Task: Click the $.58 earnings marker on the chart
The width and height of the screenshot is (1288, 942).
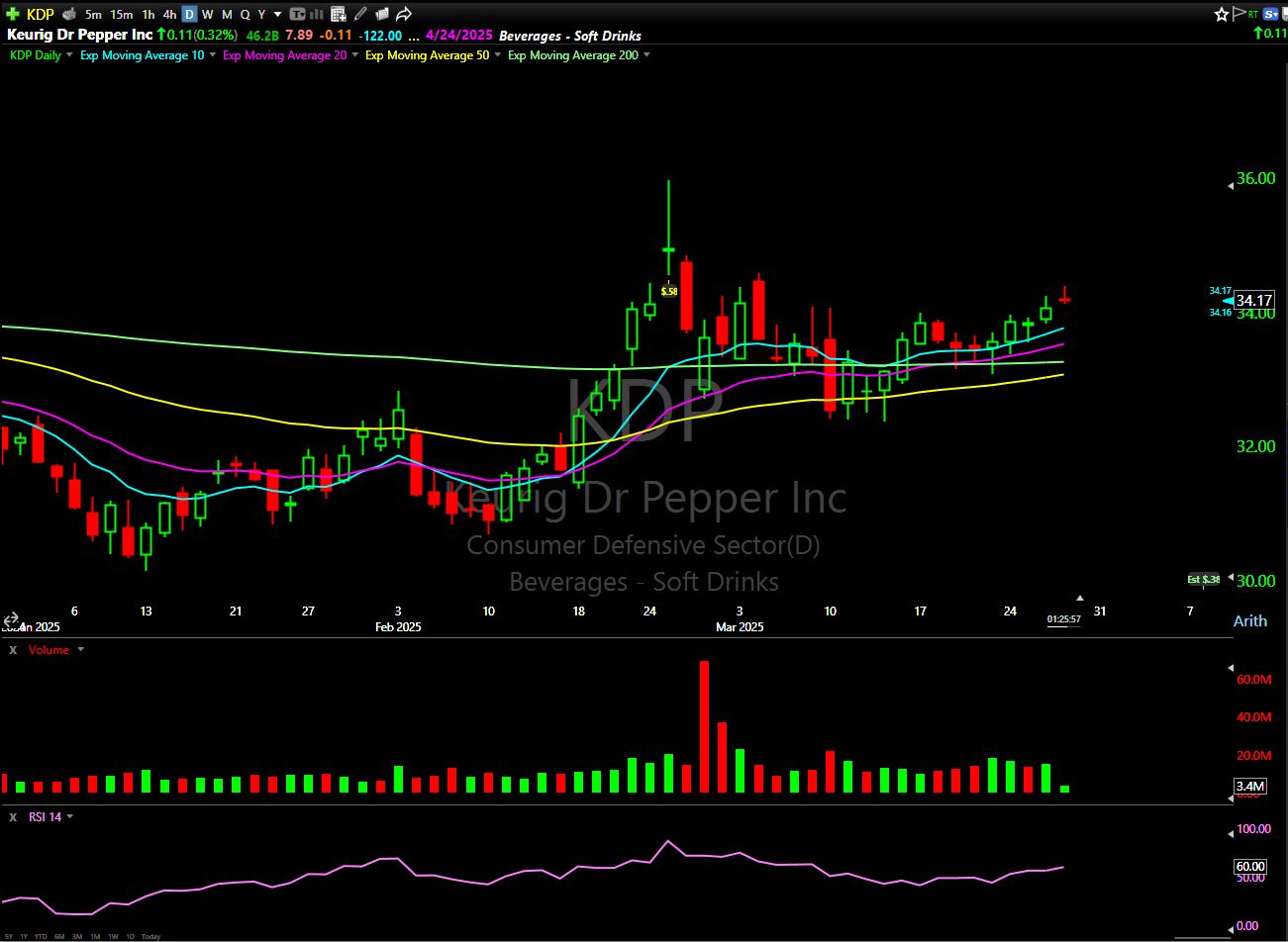Action: [x=669, y=291]
